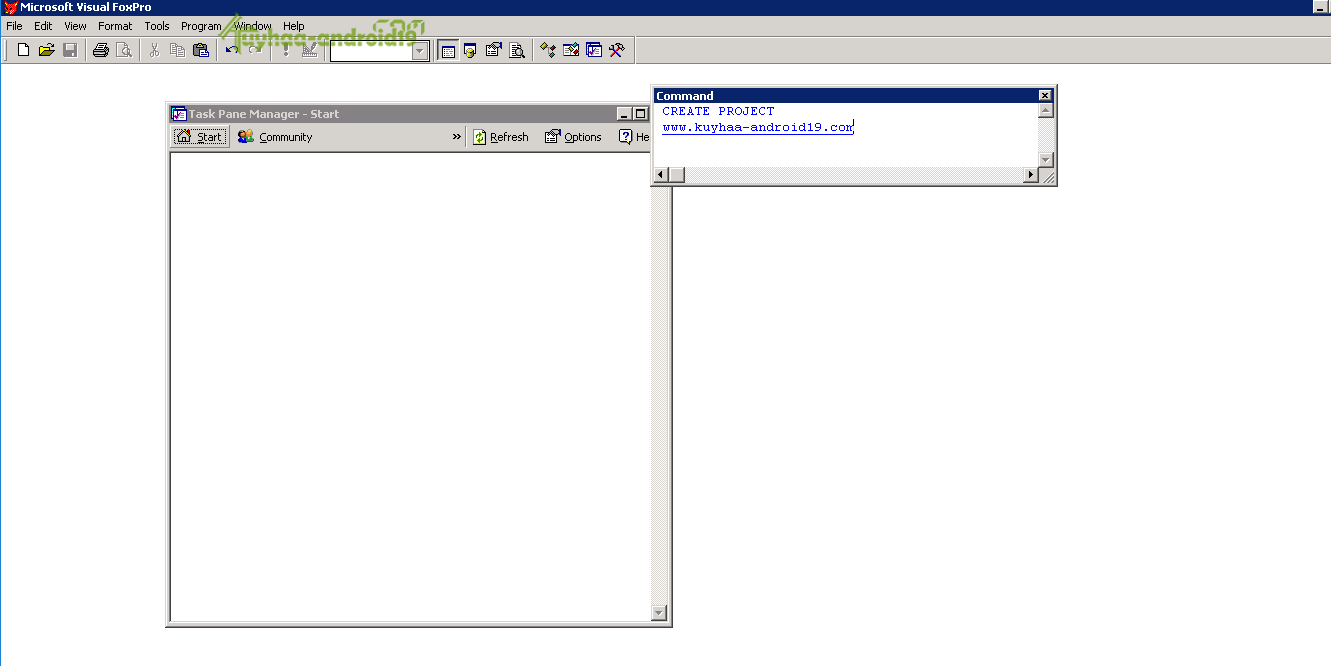Image resolution: width=1331 pixels, height=666 pixels.
Task: Click the www.kuyhaa-android19.com line in Command window
Action: [758, 127]
